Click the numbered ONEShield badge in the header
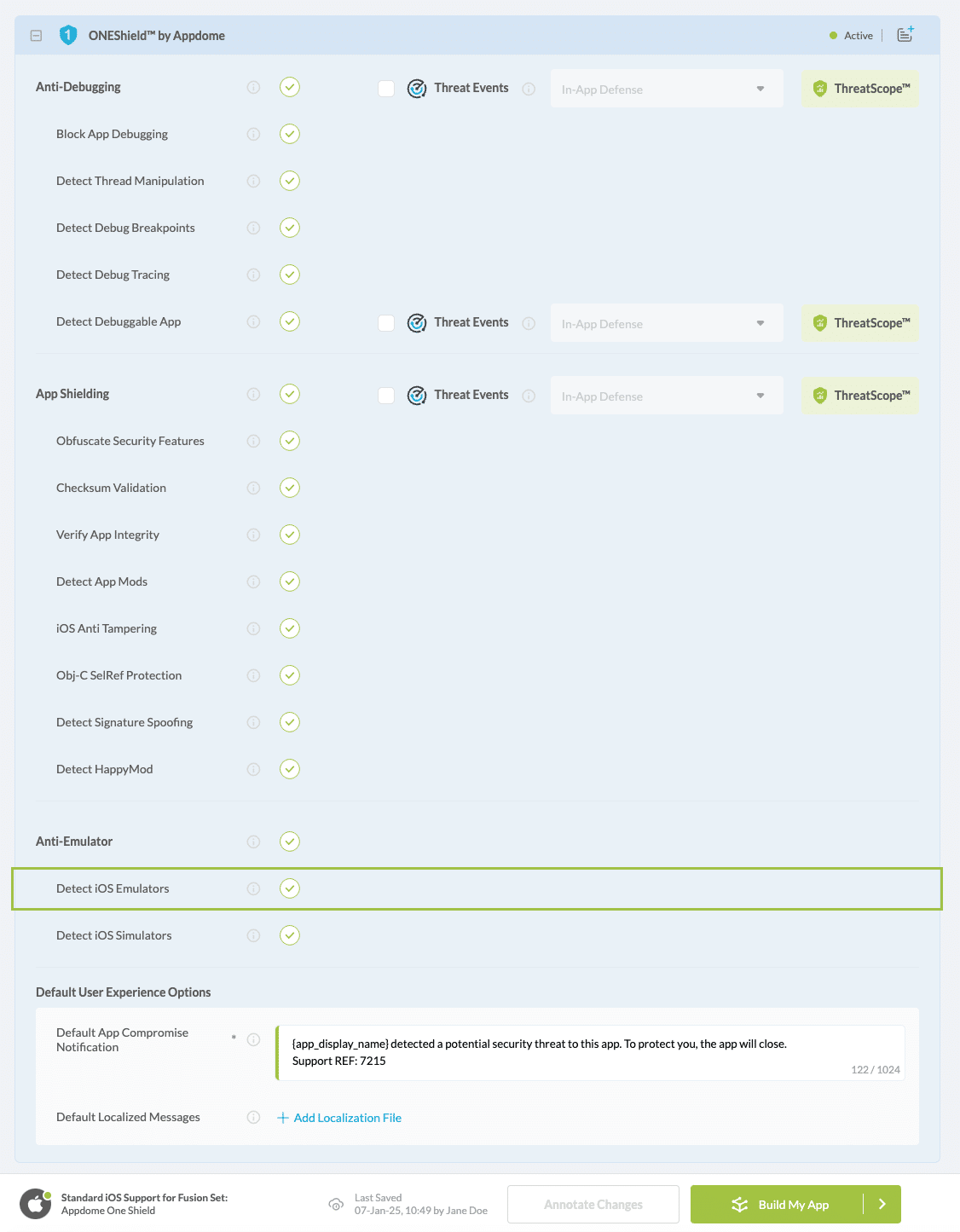 [69, 35]
